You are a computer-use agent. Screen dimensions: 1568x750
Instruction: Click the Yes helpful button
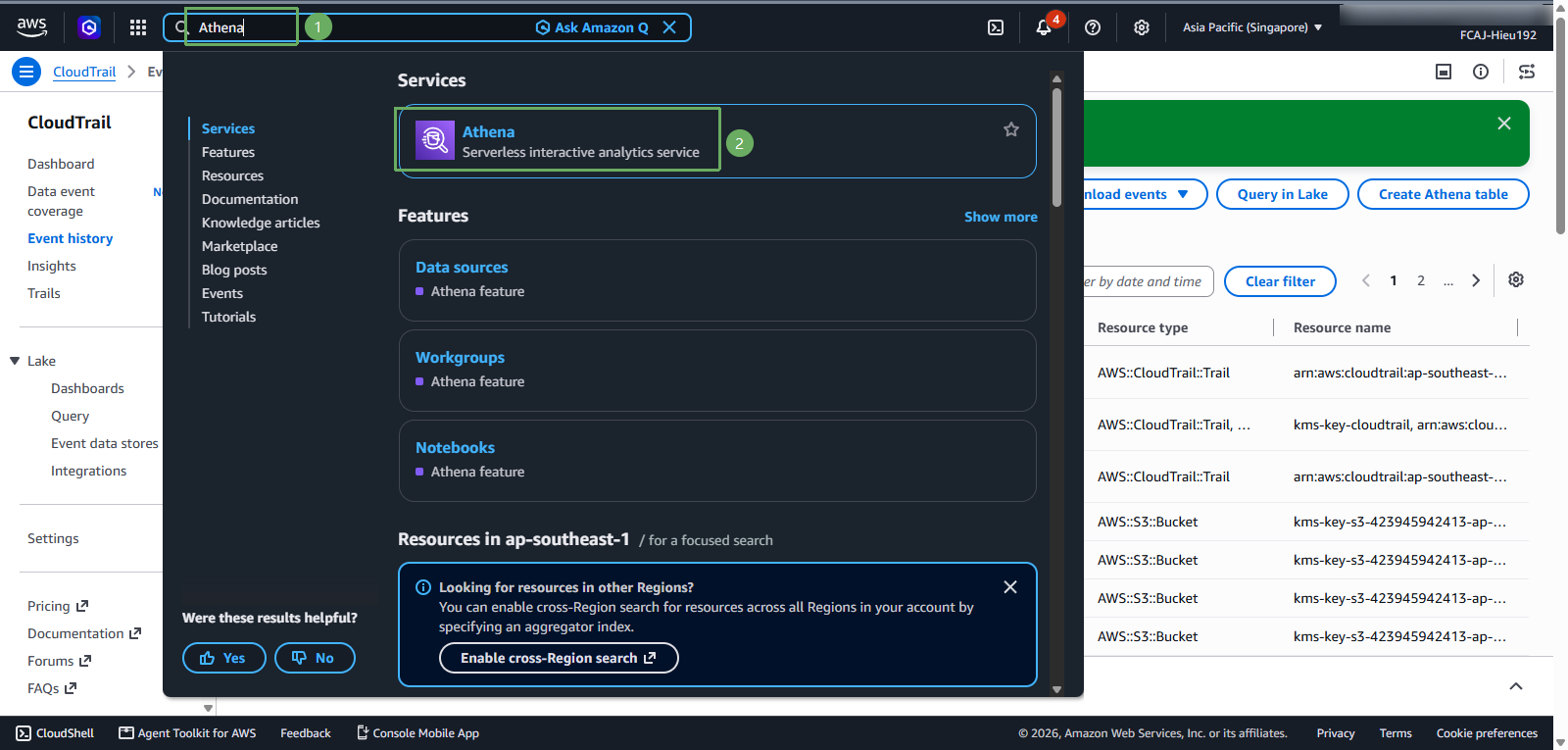click(224, 658)
